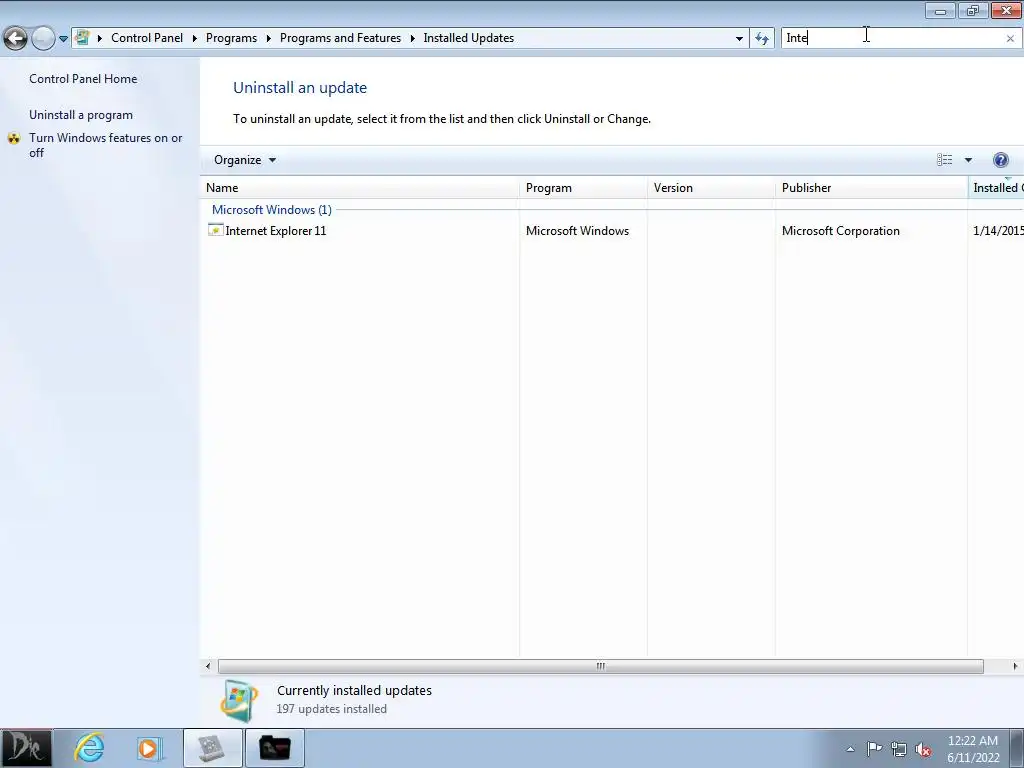The height and width of the screenshot is (768, 1024).
Task: Open recent pages dropdown beside navigation arrows
Action: (63, 39)
